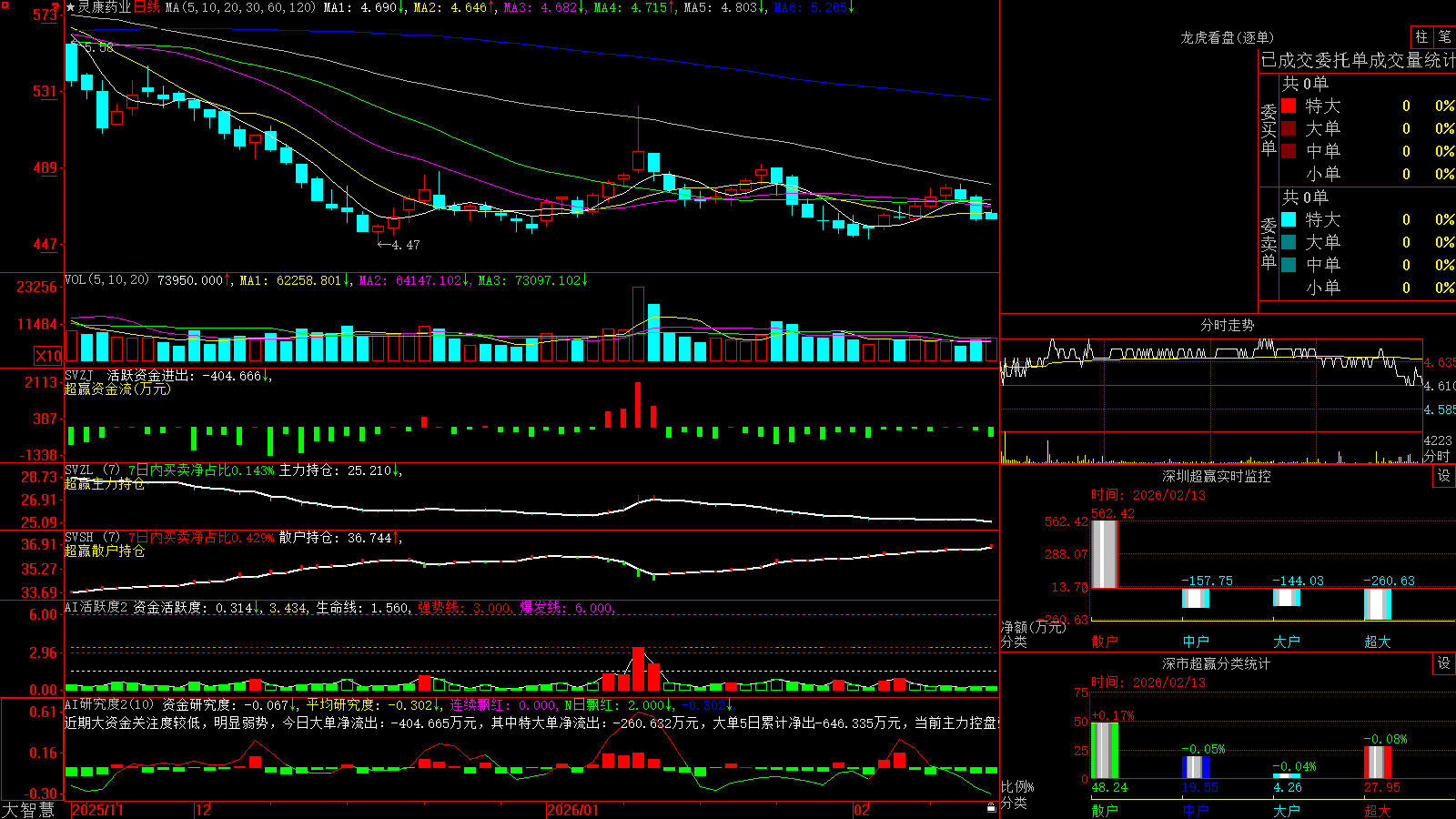
Task: Click the 大智慧 logo text at bottom-left
Action: click(x=28, y=810)
